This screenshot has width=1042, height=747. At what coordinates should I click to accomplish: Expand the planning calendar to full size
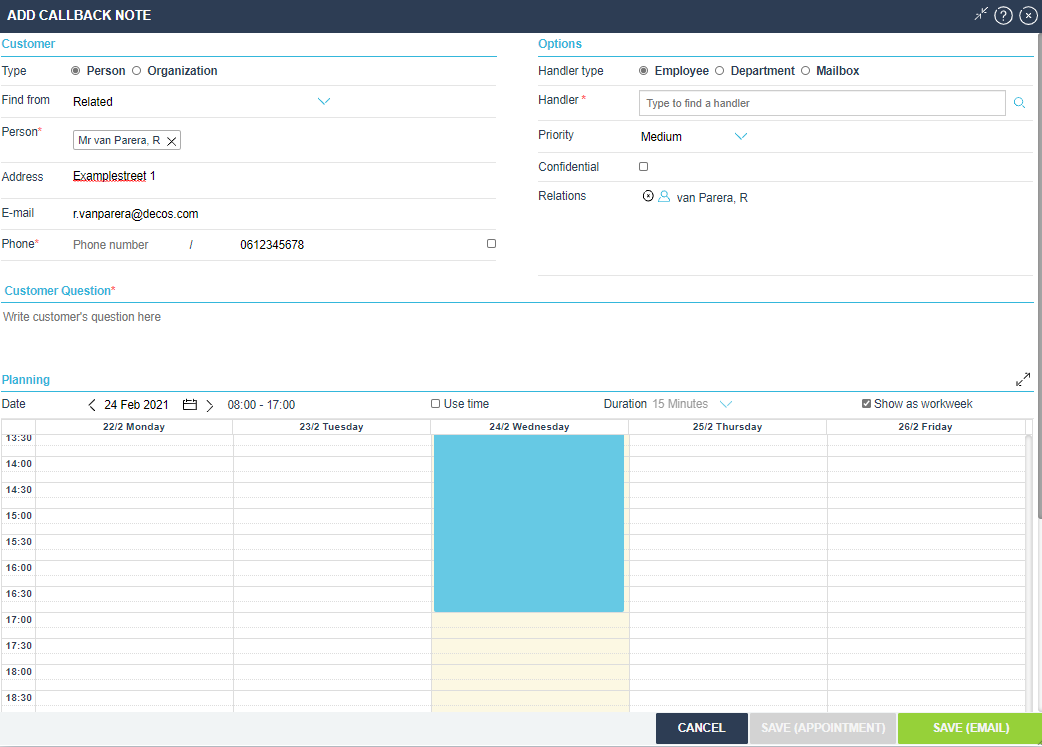(1023, 380)
